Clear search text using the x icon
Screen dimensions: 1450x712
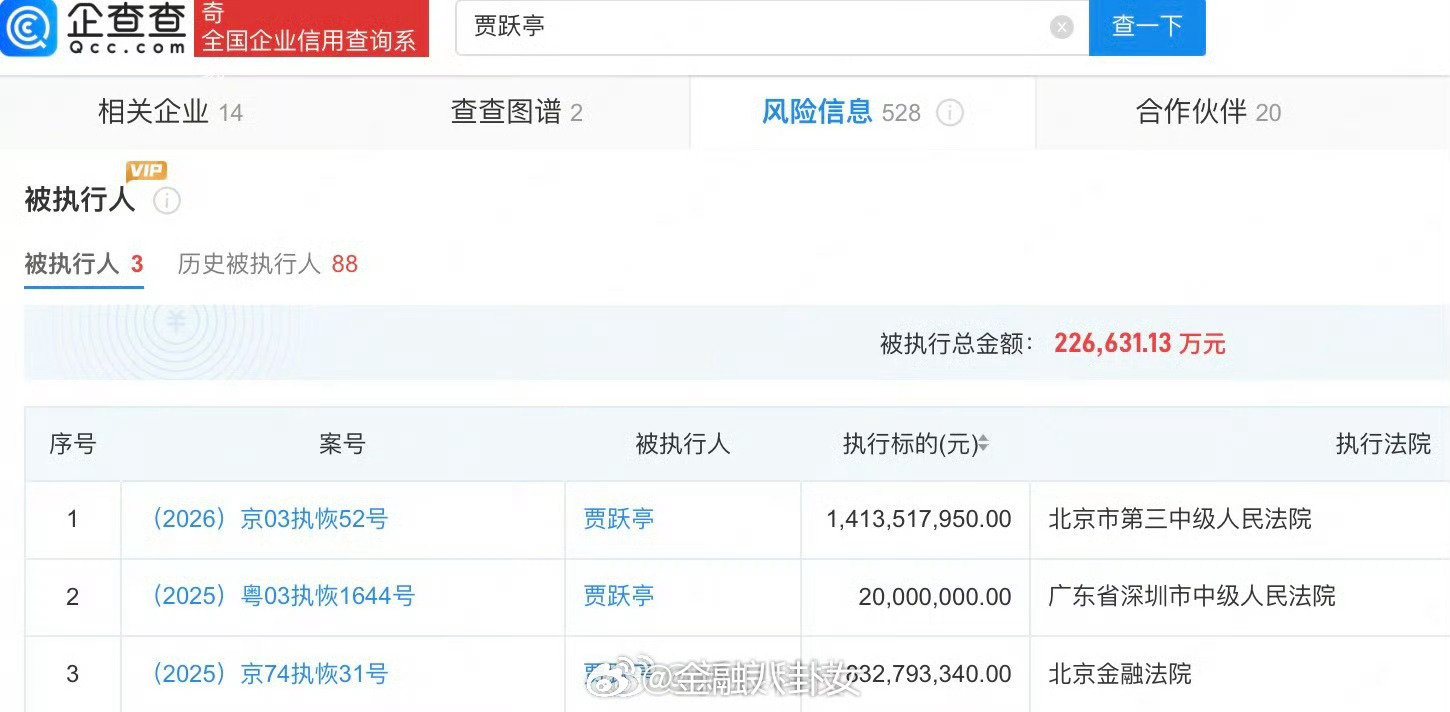[1061, 27]
